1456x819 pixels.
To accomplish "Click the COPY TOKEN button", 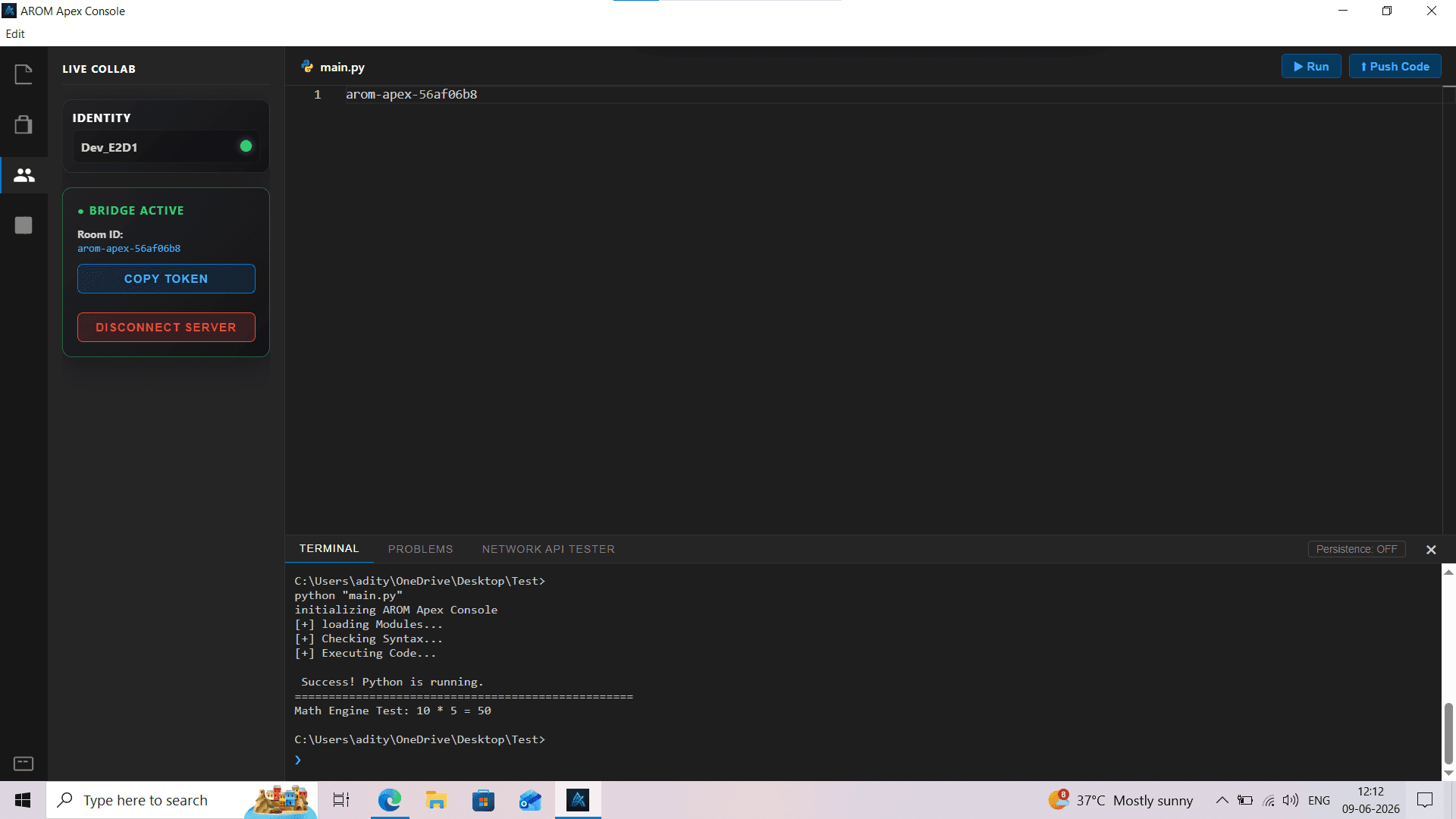I will point(166,278).
